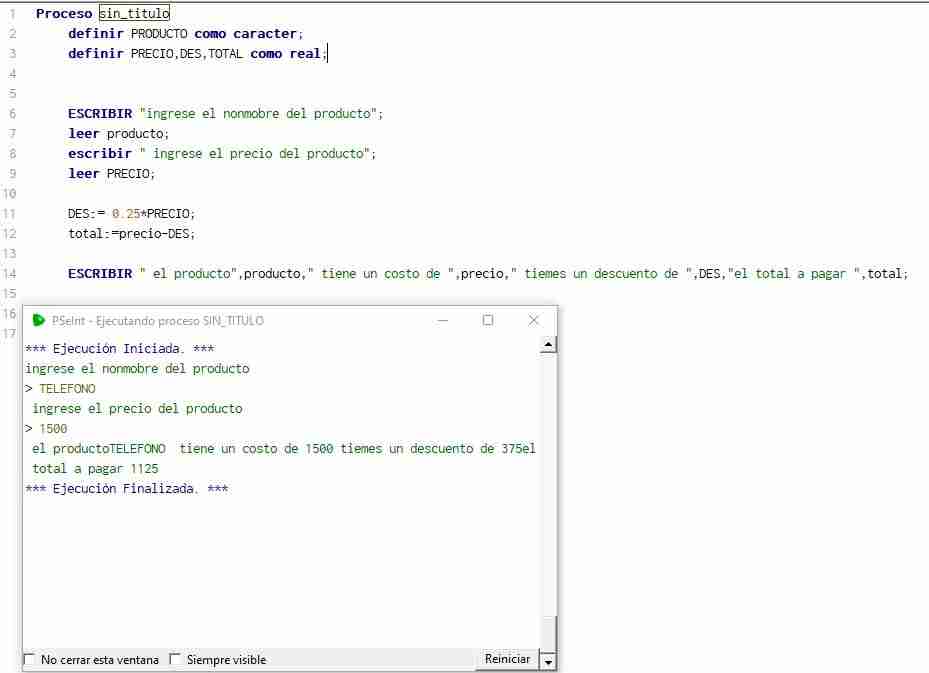Click the scroll down arrow in execution window
This screenshot has width=929, height=673.
(548, 662)
